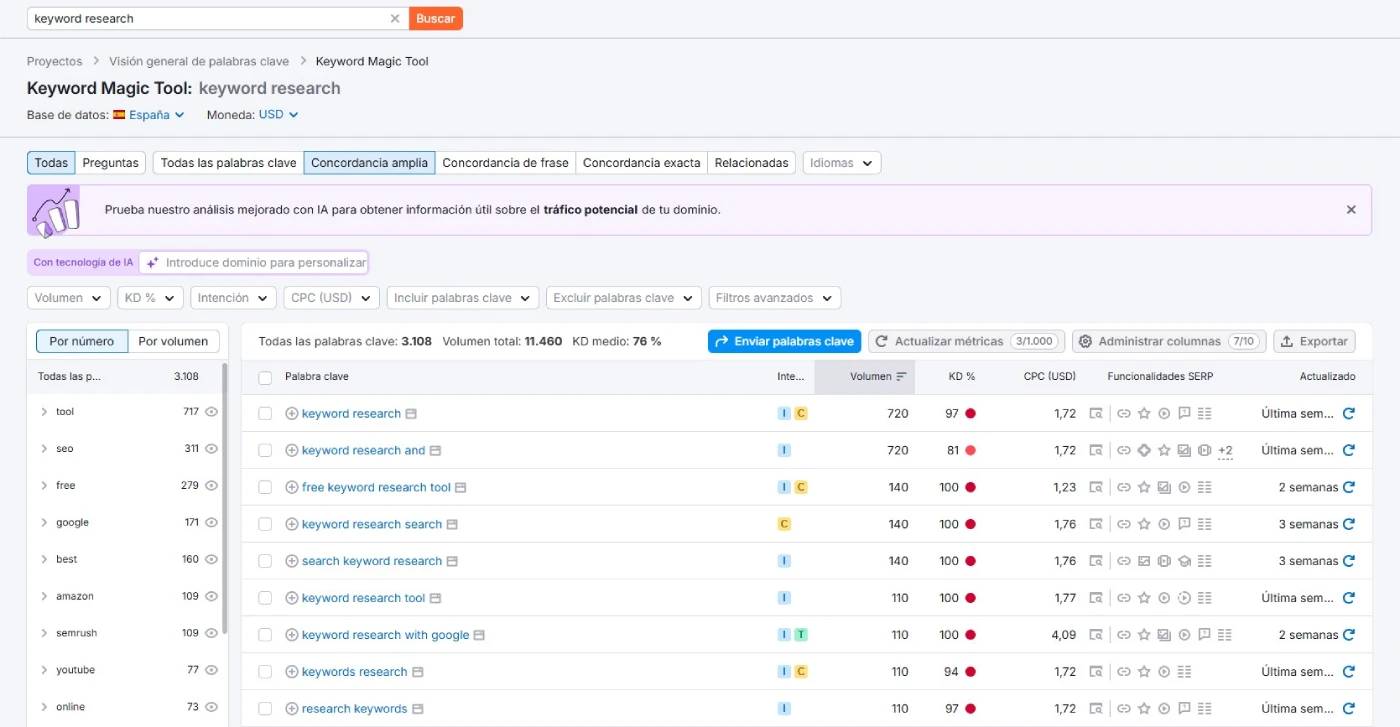Click the refresh icon for keyword research row

pos(1350,412)
